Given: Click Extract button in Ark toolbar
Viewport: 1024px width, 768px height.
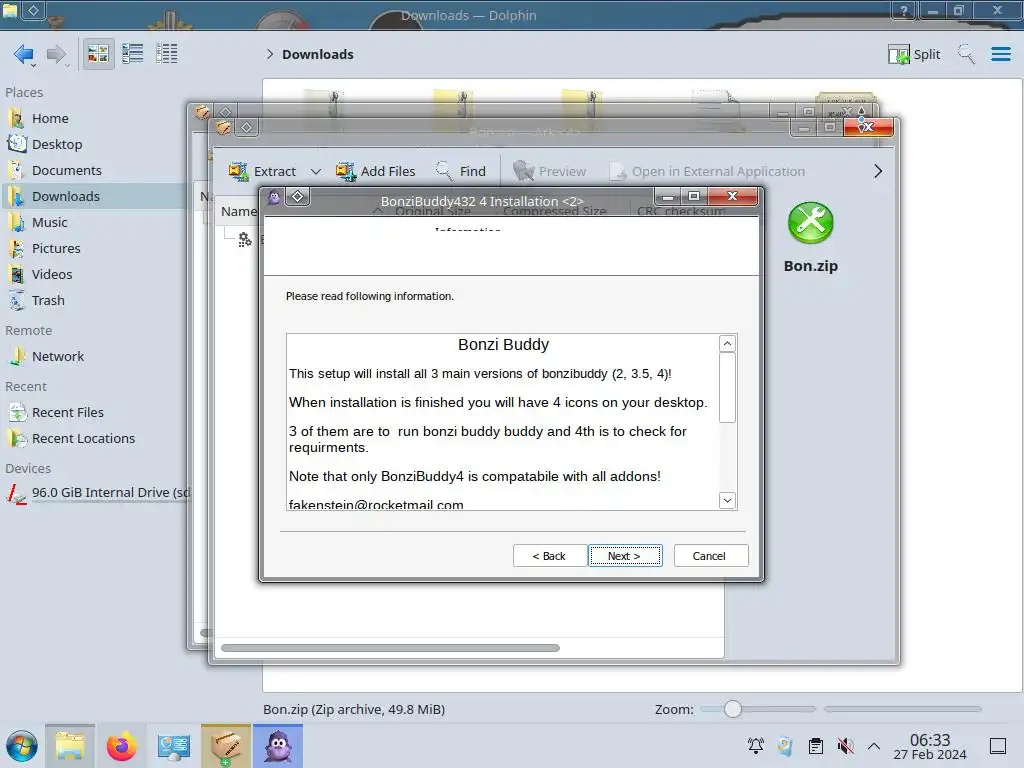Looking at the screenshot, I should click(262, 171).
